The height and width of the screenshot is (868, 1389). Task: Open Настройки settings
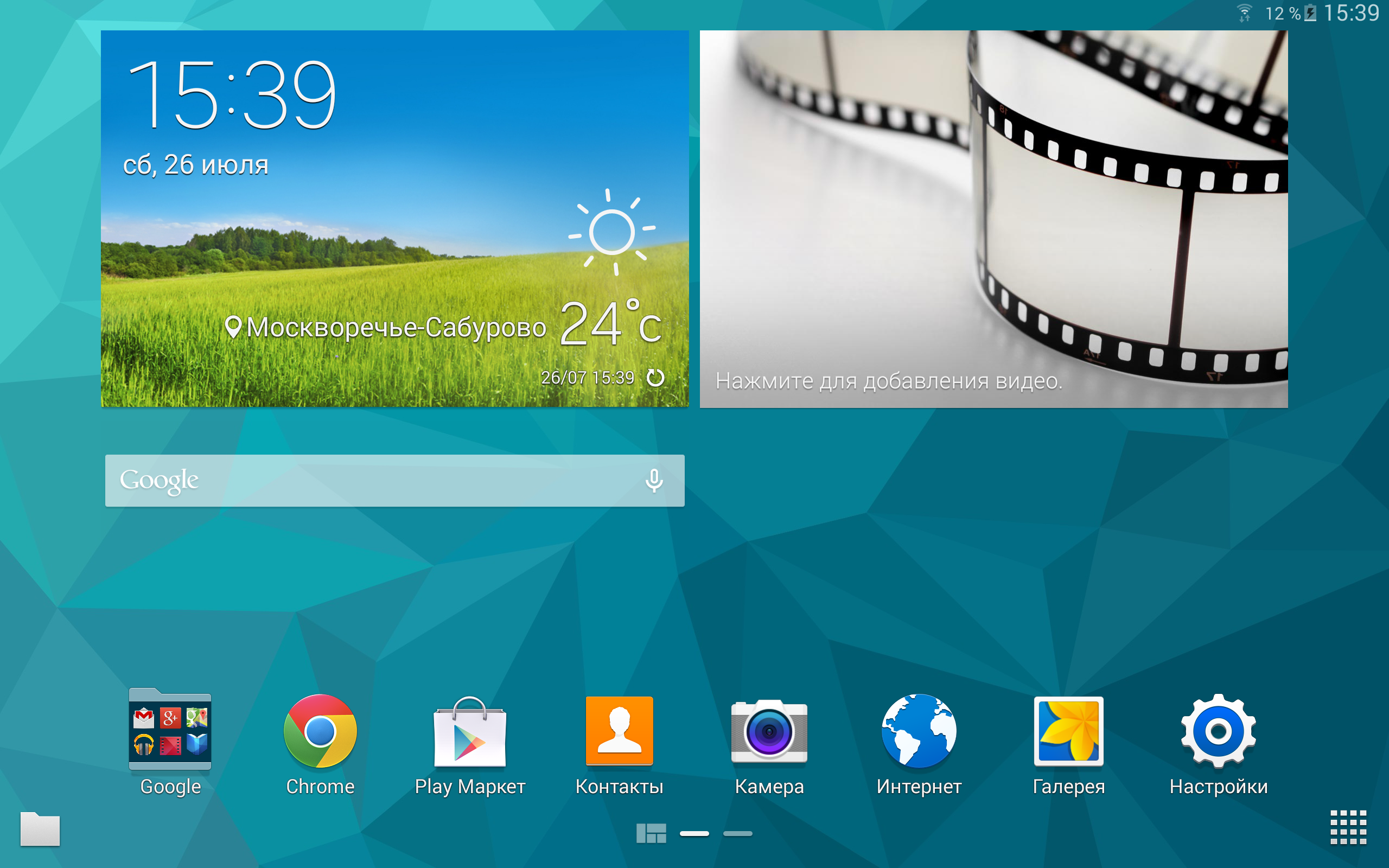[1218, 731]
